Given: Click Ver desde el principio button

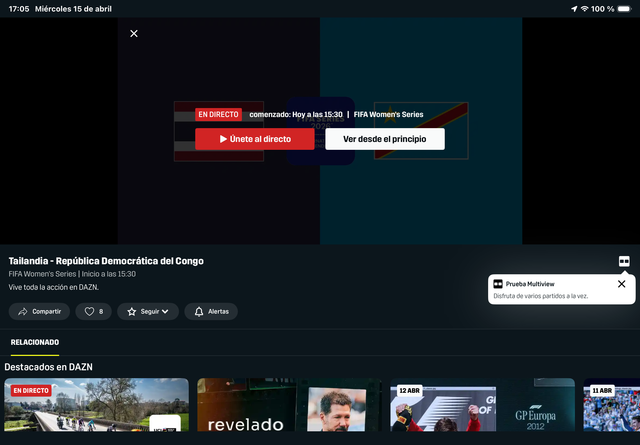Looking at the screenshot, I should (x=385, y=139).
